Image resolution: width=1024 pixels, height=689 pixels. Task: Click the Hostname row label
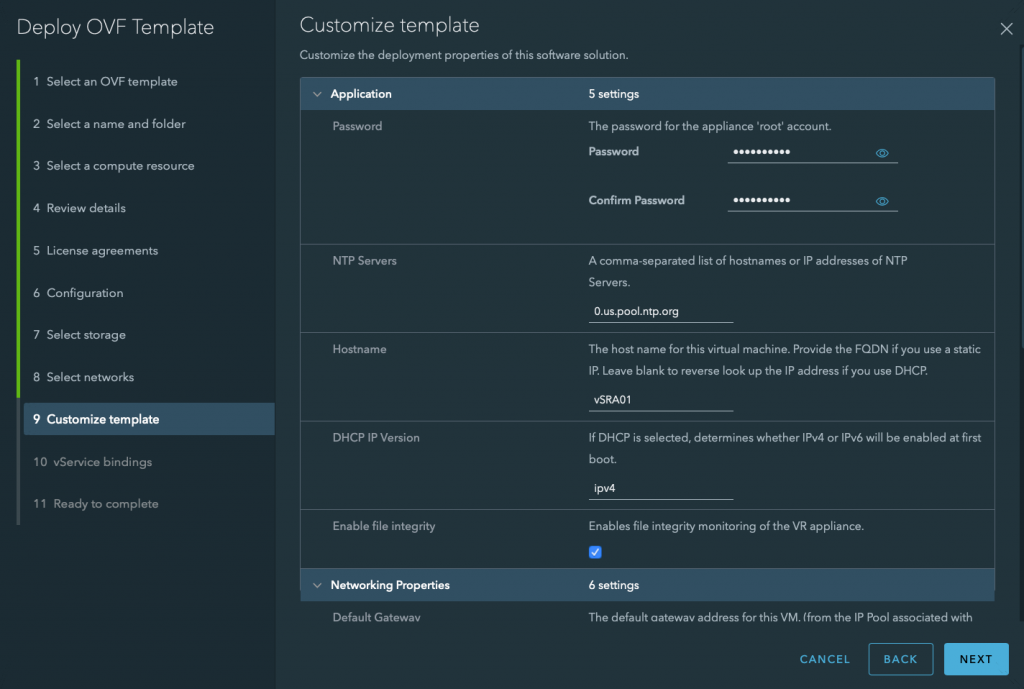[x=359, y=349]
